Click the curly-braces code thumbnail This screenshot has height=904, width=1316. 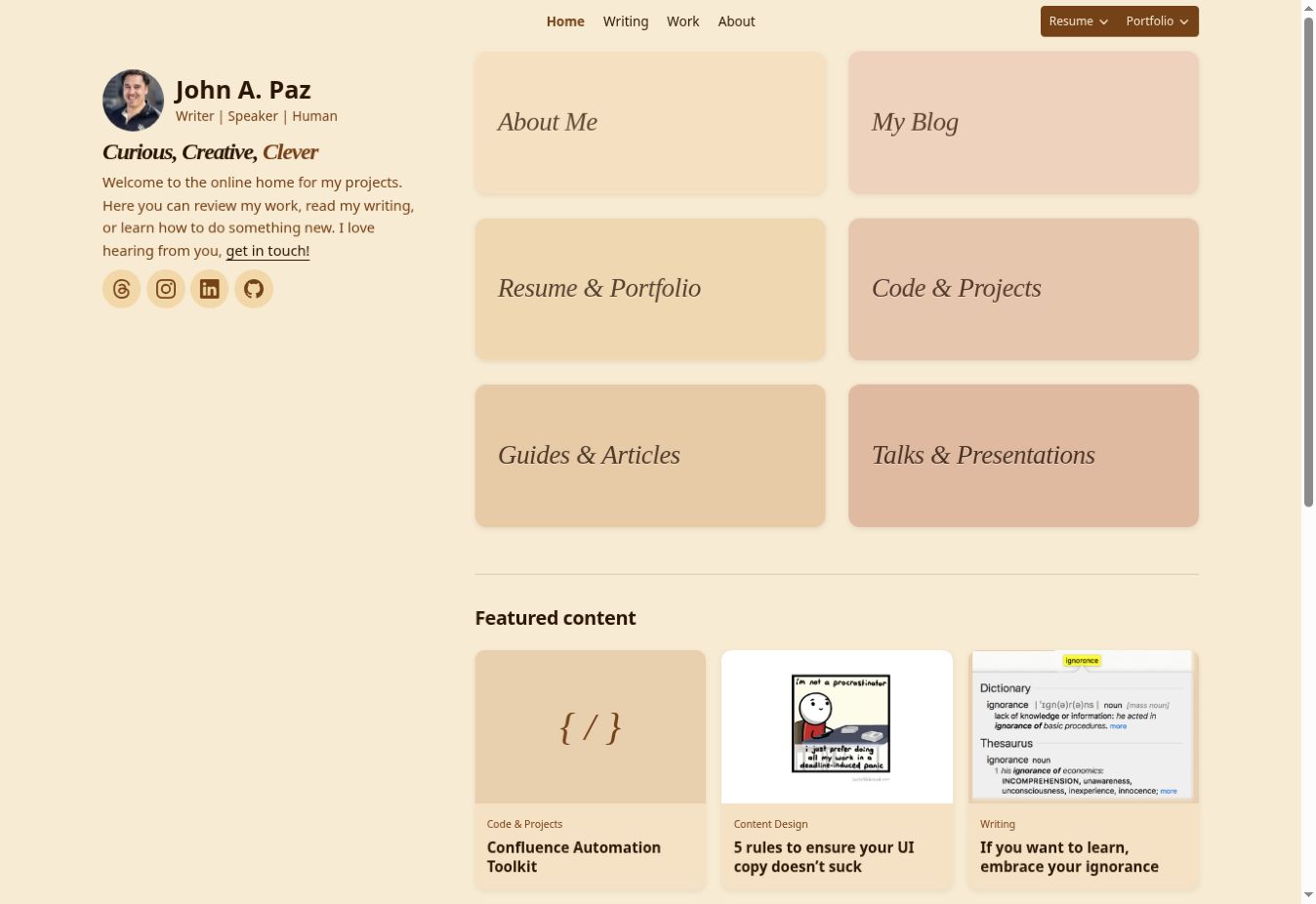[x=591, y=727]
